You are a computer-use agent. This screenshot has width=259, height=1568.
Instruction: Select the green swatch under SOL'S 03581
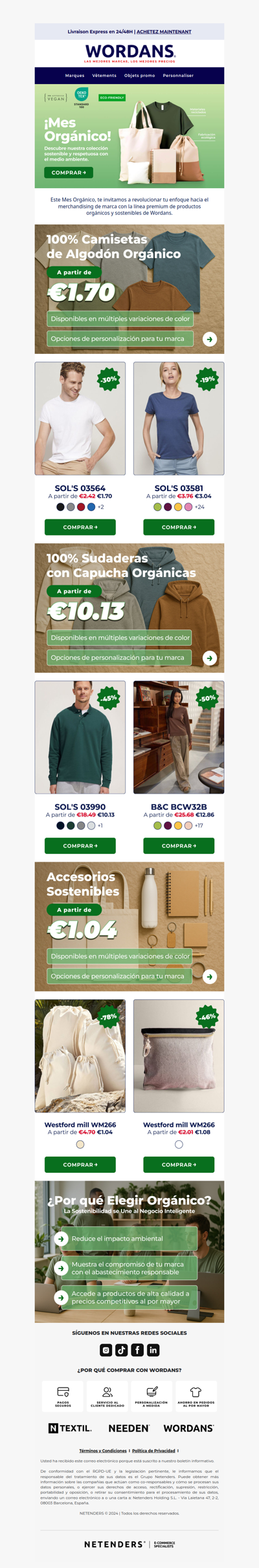tap(157, 507)
